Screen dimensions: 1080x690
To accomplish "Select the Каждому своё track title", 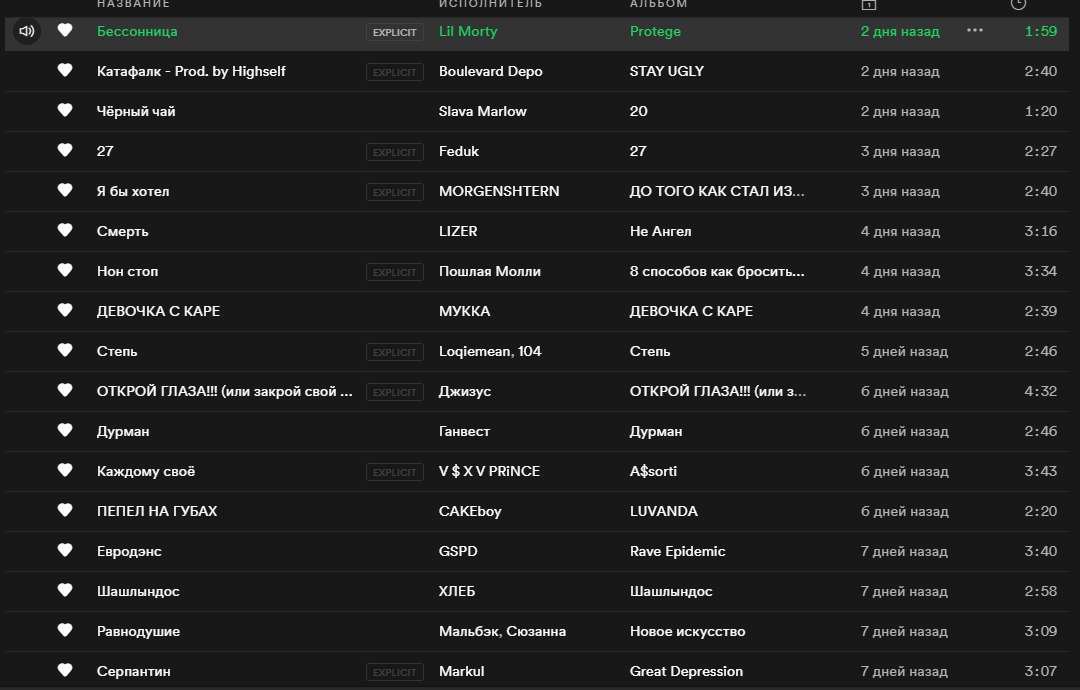I will pyautogui.click(x=146, y=471).
